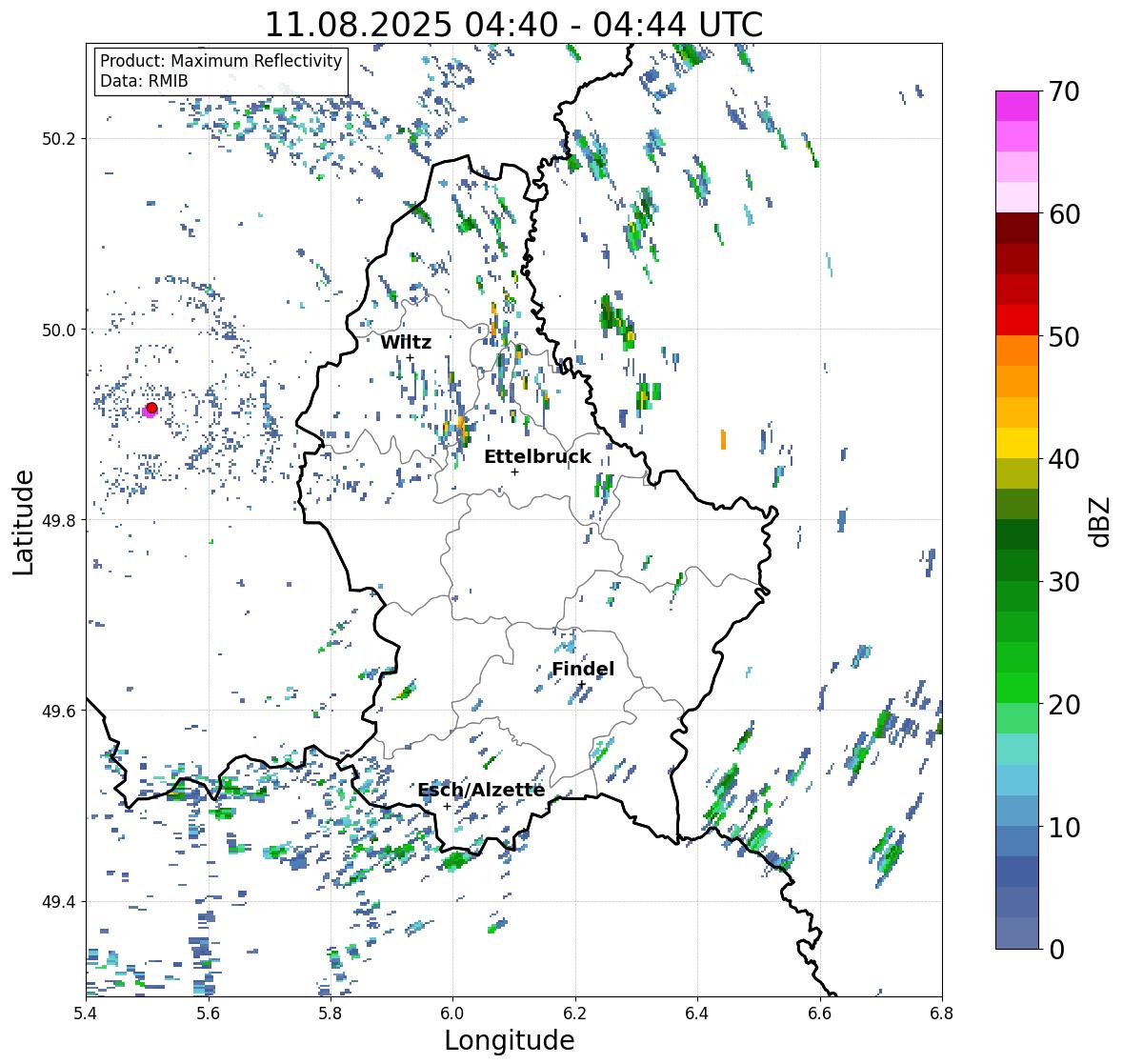The height and width of the screenshot is (1064, 1123).
Task: Click the longitude tick label 6.0
Action: pos(452,1014)
